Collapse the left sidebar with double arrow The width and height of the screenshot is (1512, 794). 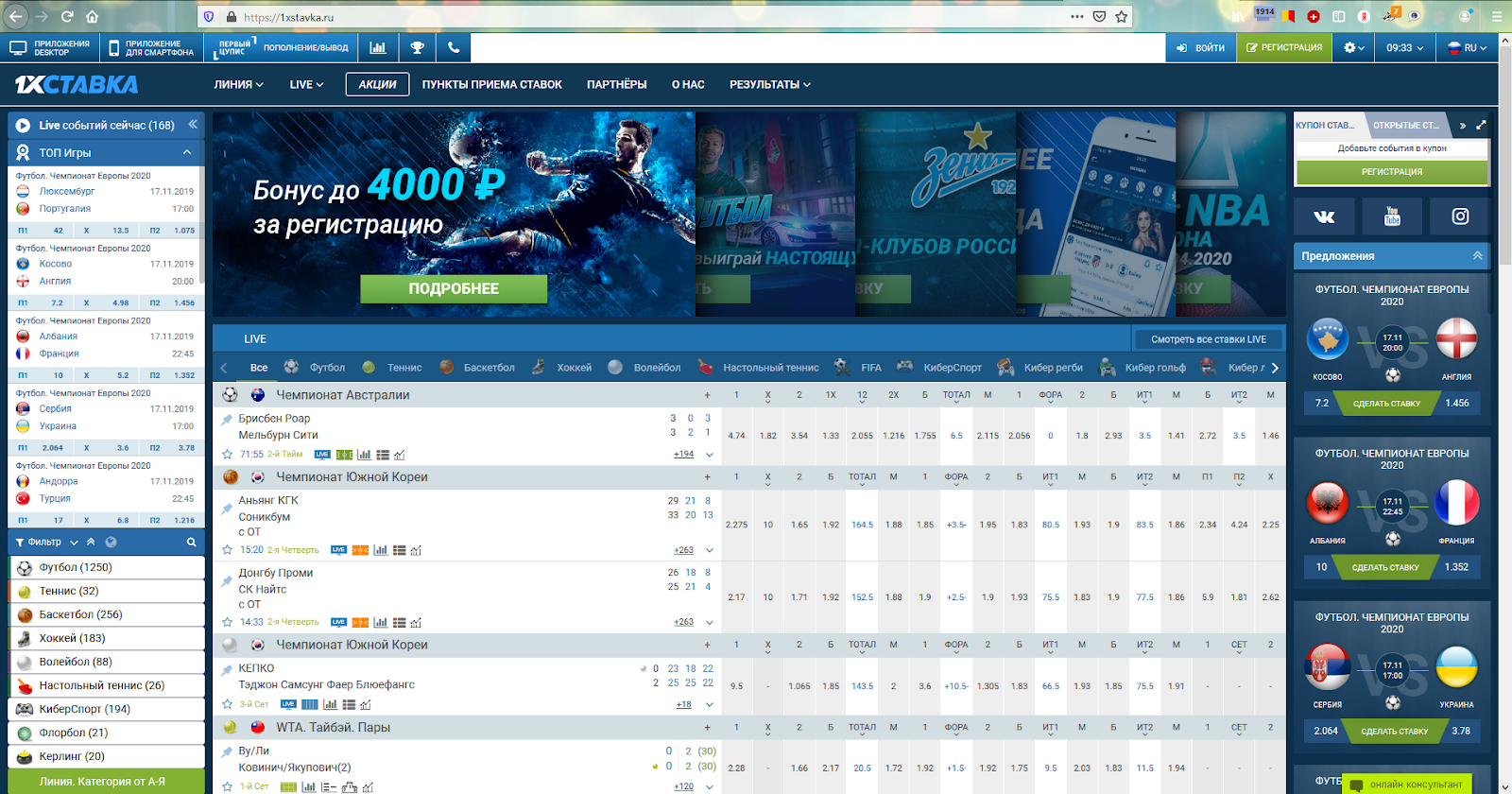(193, 124)
